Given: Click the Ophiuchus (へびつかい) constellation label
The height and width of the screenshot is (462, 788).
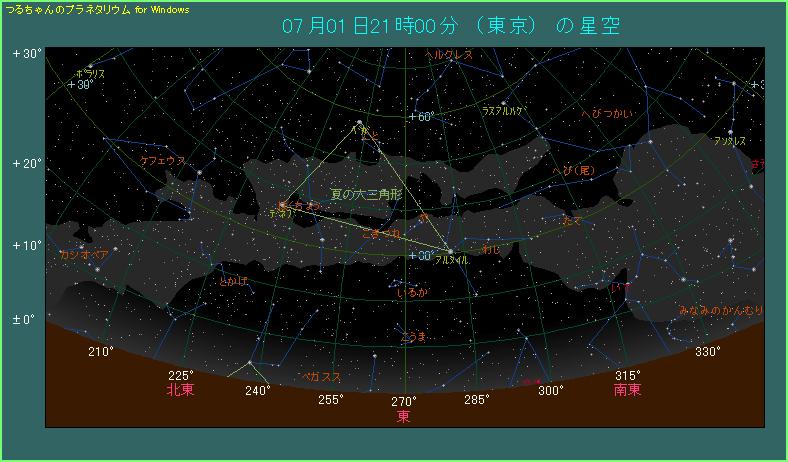Looking at the screenshot, I should tap(607, 114).
